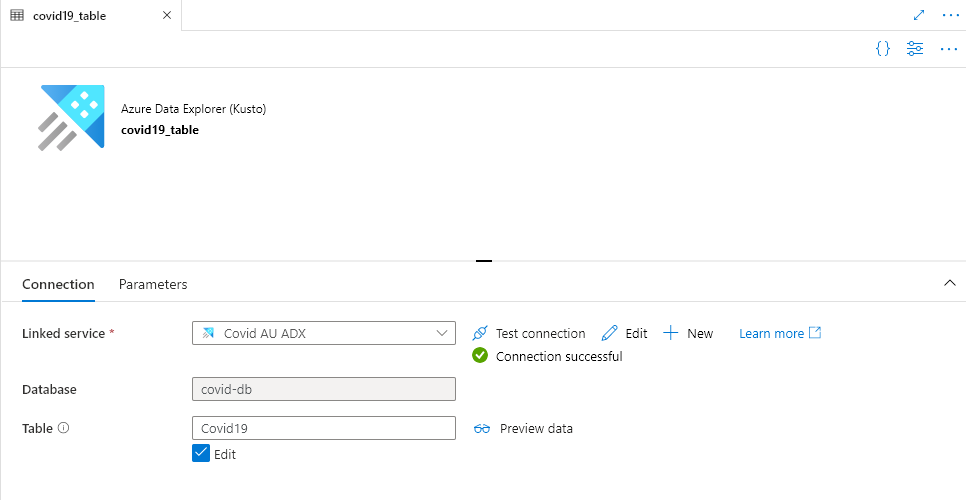
Task: Create a New linked service
Action: coord(688,333)
